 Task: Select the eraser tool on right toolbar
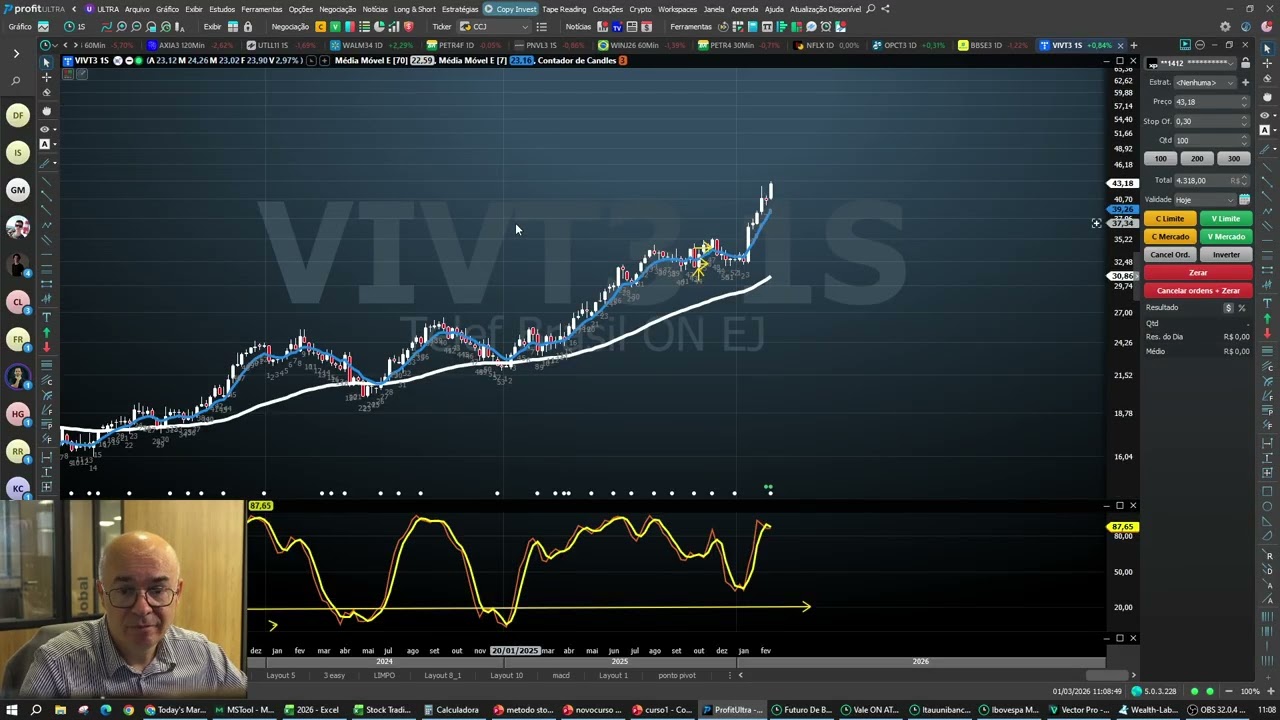click(1267, 78)
